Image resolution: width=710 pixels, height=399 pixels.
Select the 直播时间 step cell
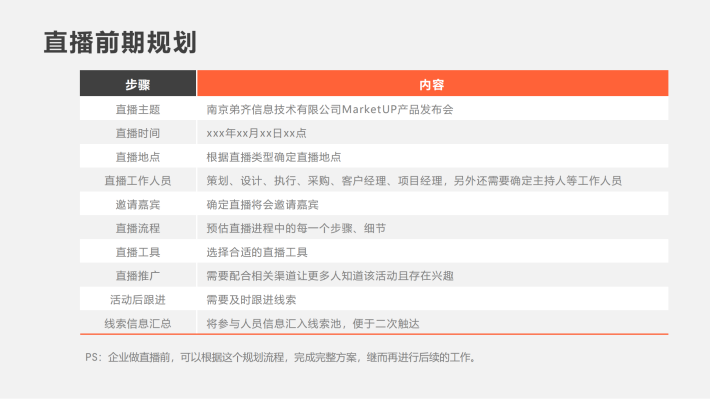tap(138, 133)
